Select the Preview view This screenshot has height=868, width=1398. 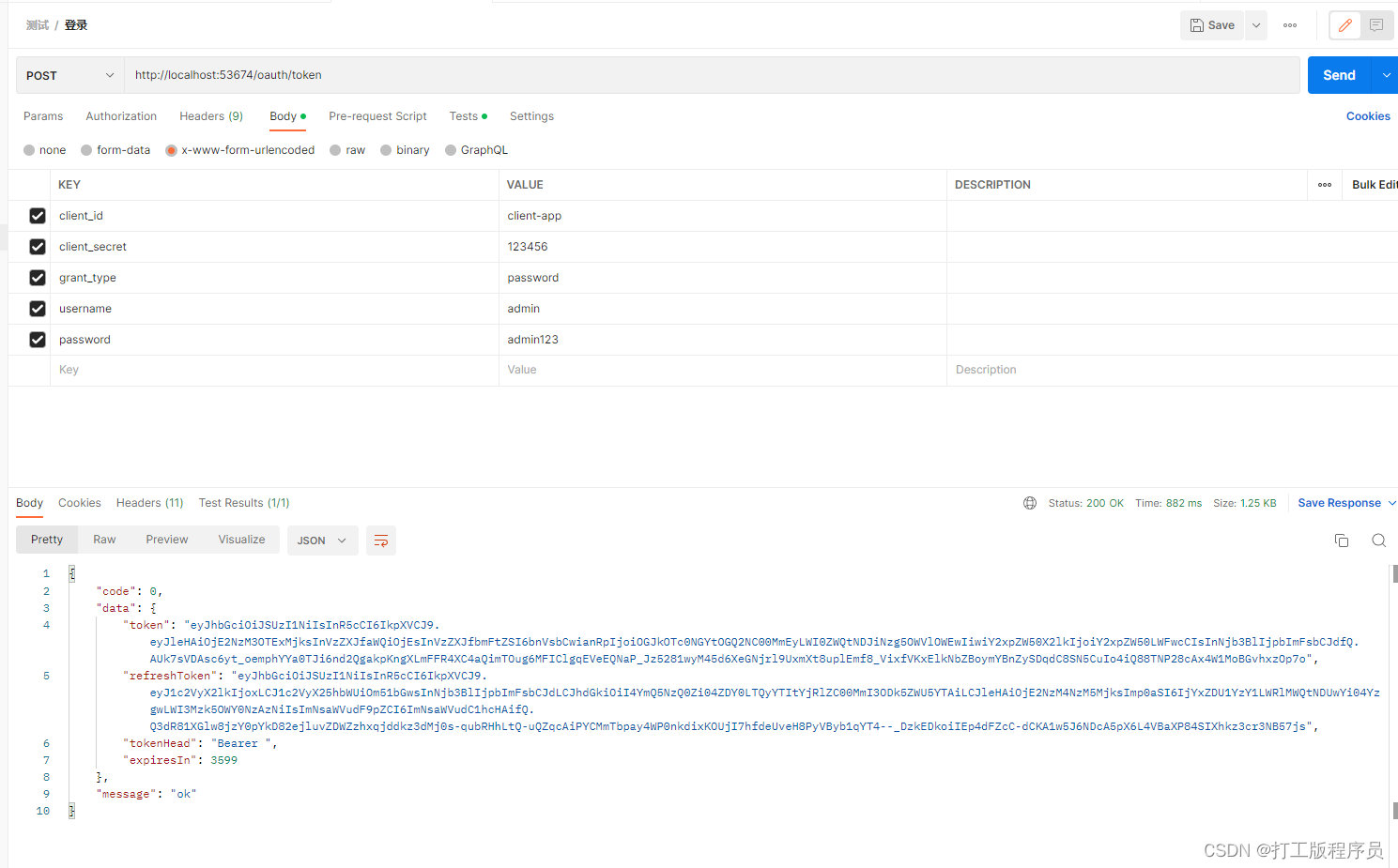point(167,540)
